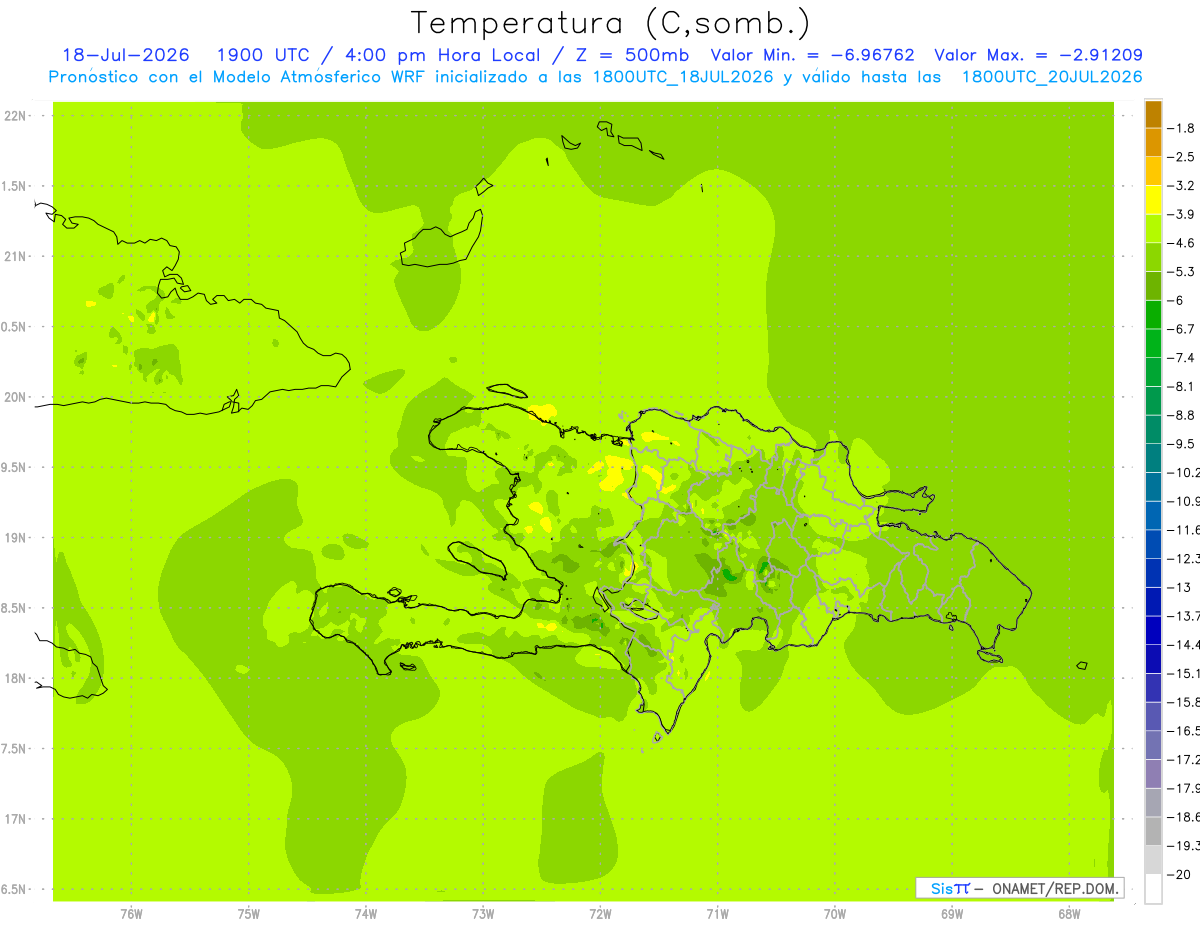The width and height of the screenshot is (1200, 927).
Task: Click the '-7.4' colorbar value
Action: 1181,358
